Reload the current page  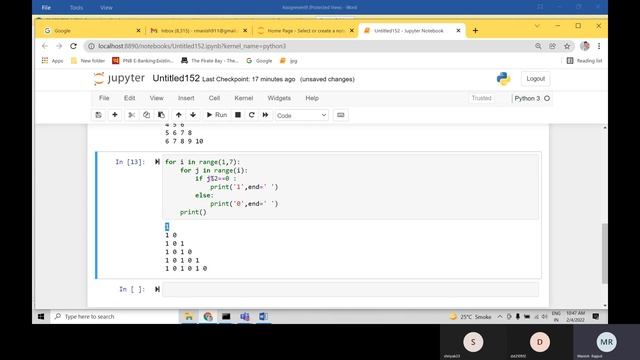coord(73,46)
